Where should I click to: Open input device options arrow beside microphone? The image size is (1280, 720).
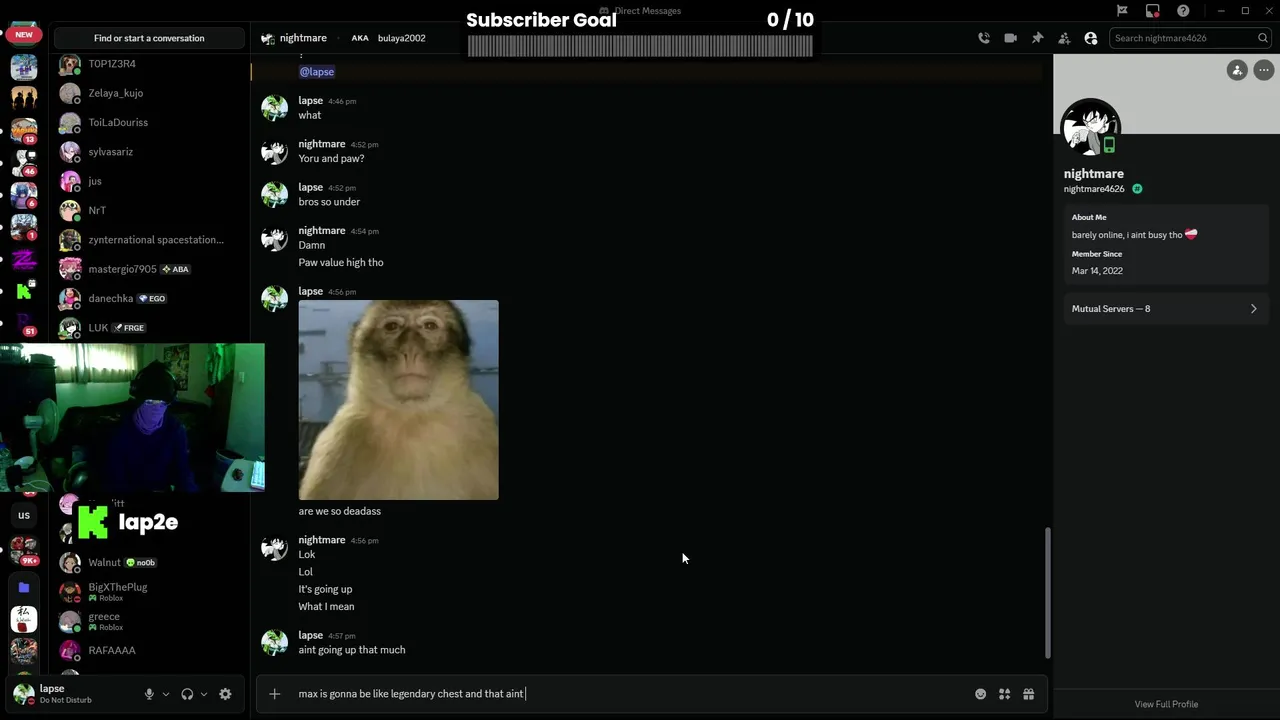coord(166,694)
